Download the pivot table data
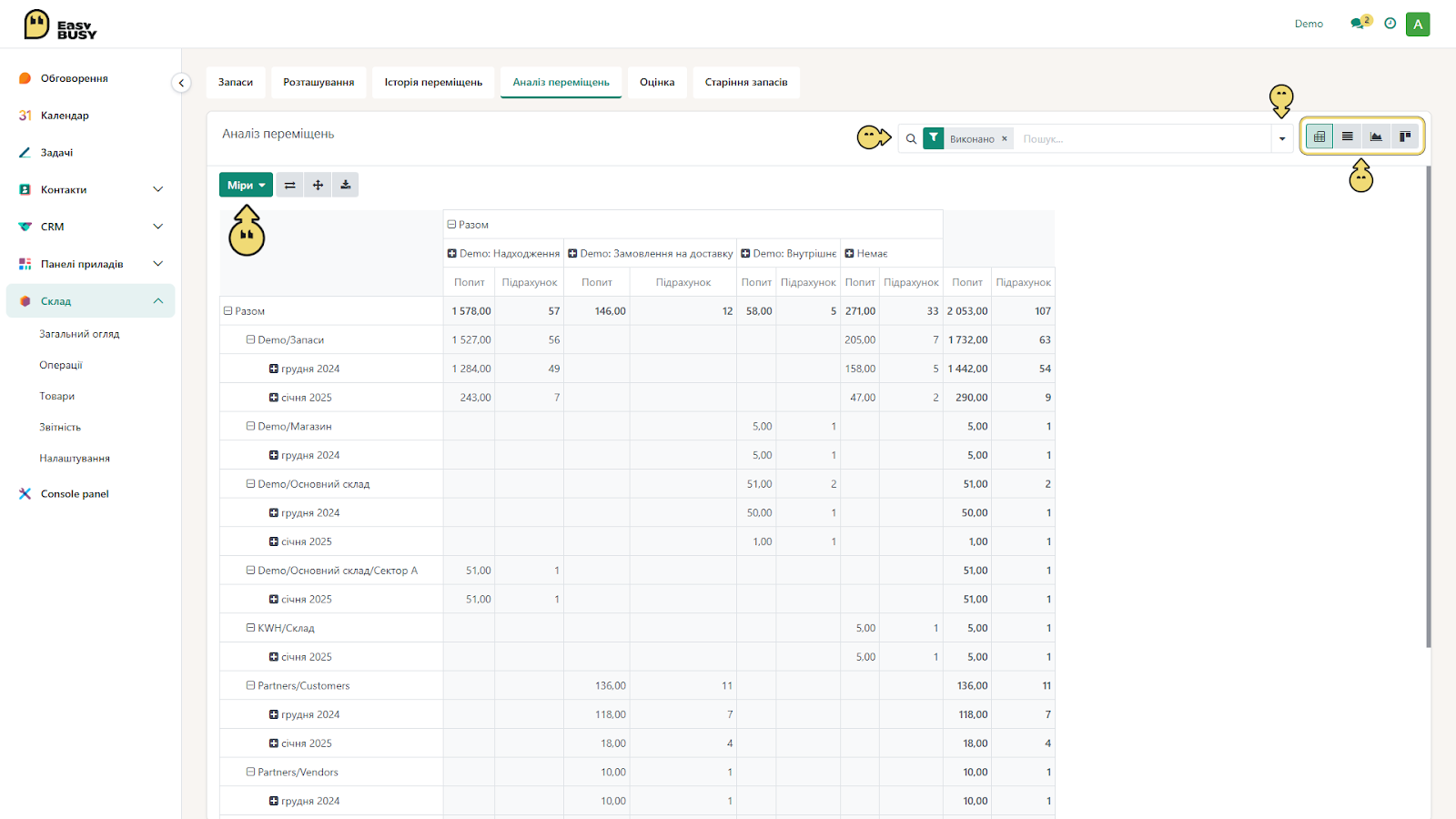The width and height of the screenshot is (1456, 819). tap(346, 185)
